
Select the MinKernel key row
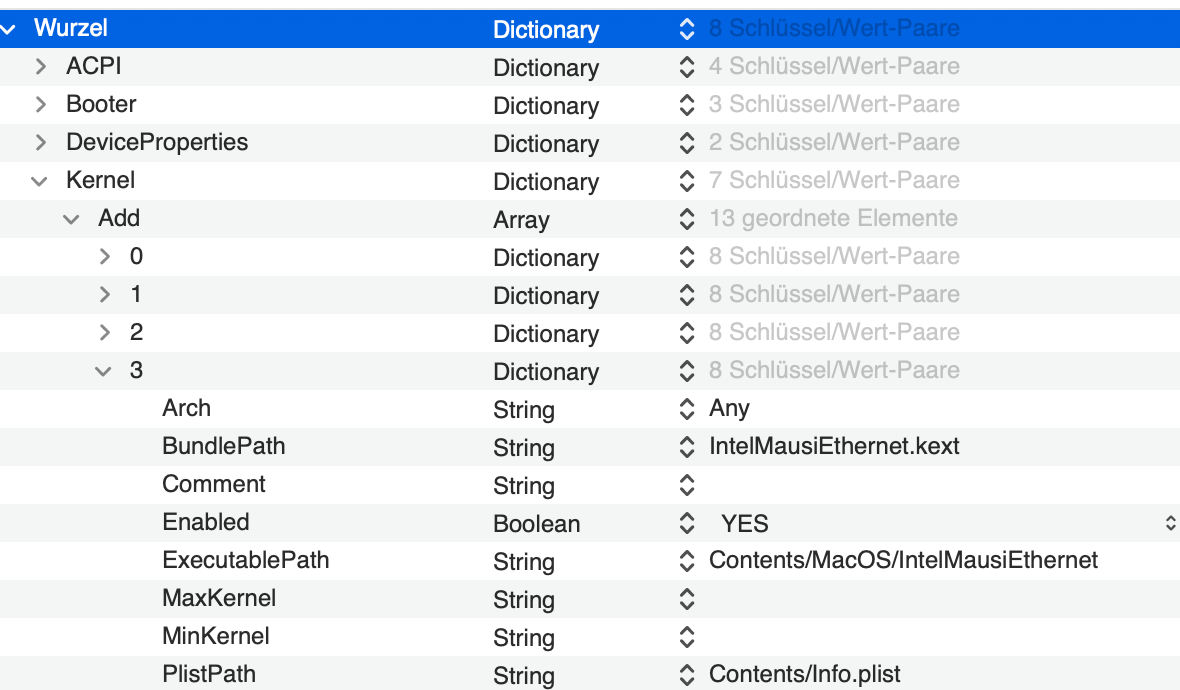point(216,637)
